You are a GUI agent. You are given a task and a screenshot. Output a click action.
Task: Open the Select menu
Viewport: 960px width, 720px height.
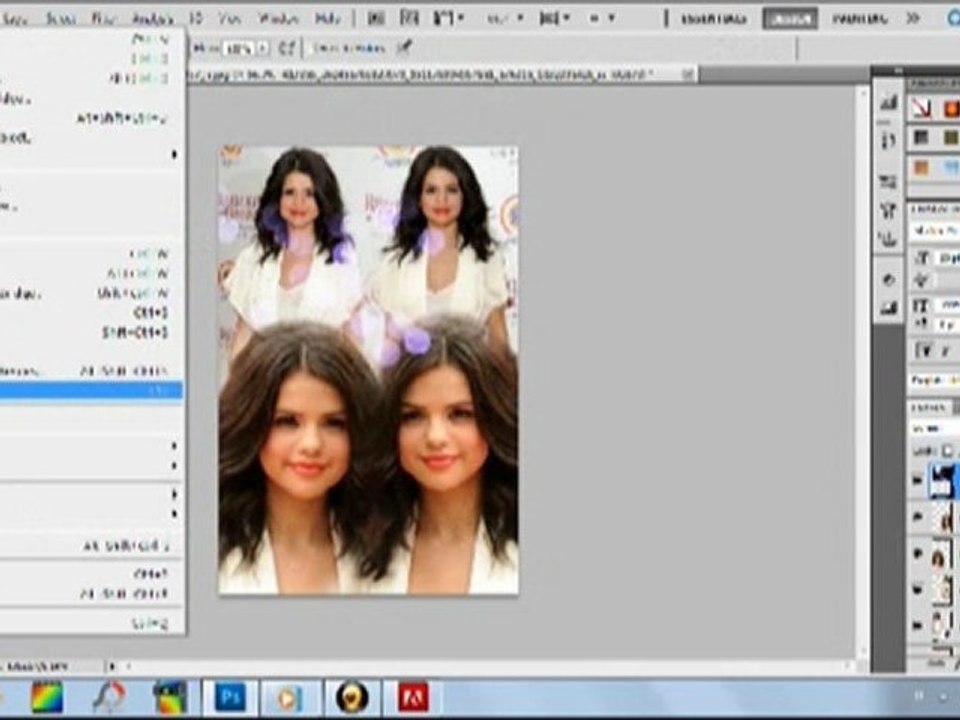click(x=61, y=19)
